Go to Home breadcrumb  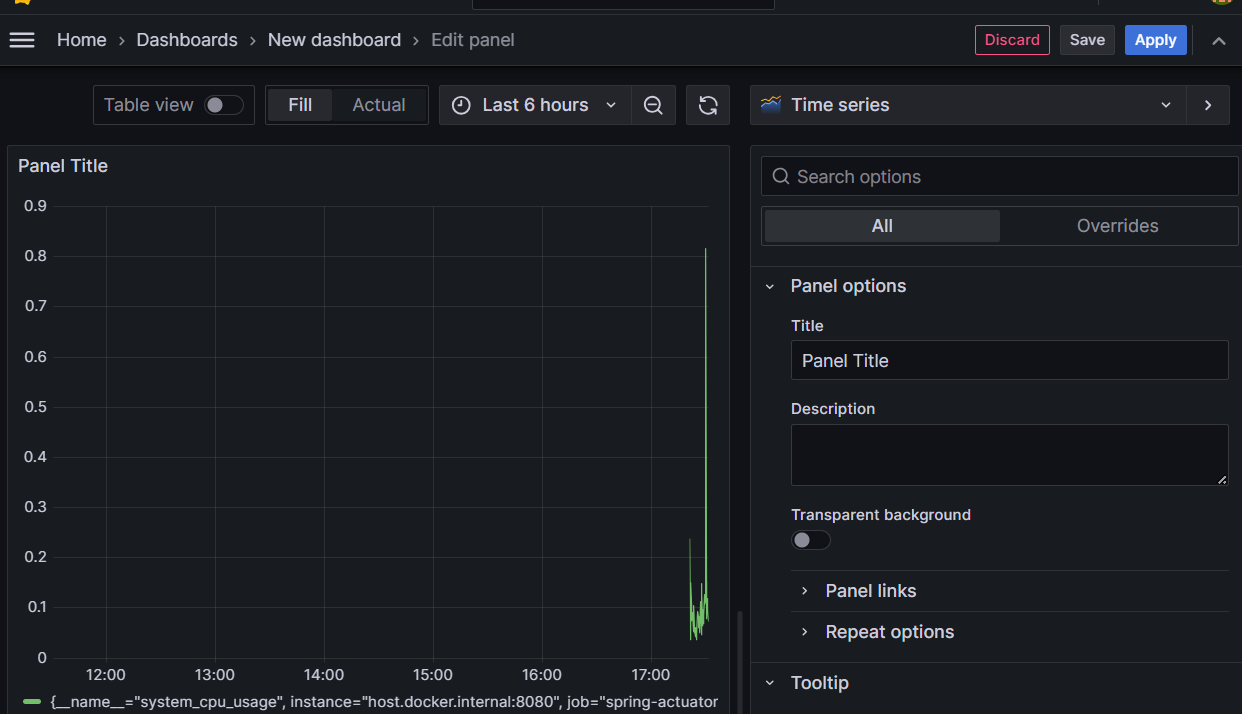[81, 40]
